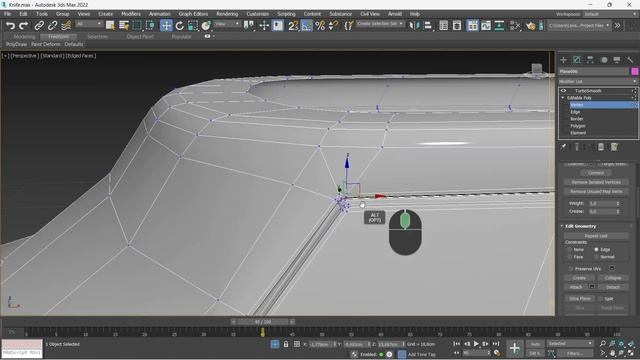The height and width of the screenshot is (360, 640).
Task: Toggle selection lock padlock icon
Action: (x=286, y=344)
